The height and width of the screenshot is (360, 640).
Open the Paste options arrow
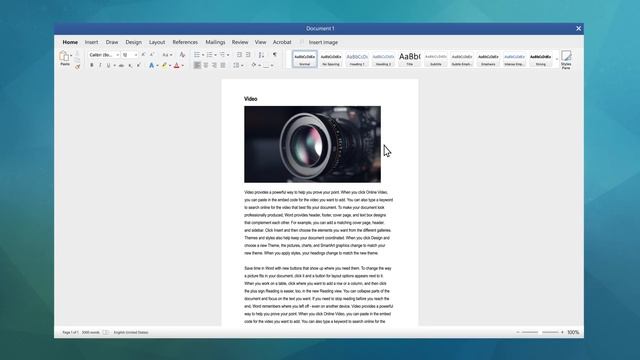[71, 56]
